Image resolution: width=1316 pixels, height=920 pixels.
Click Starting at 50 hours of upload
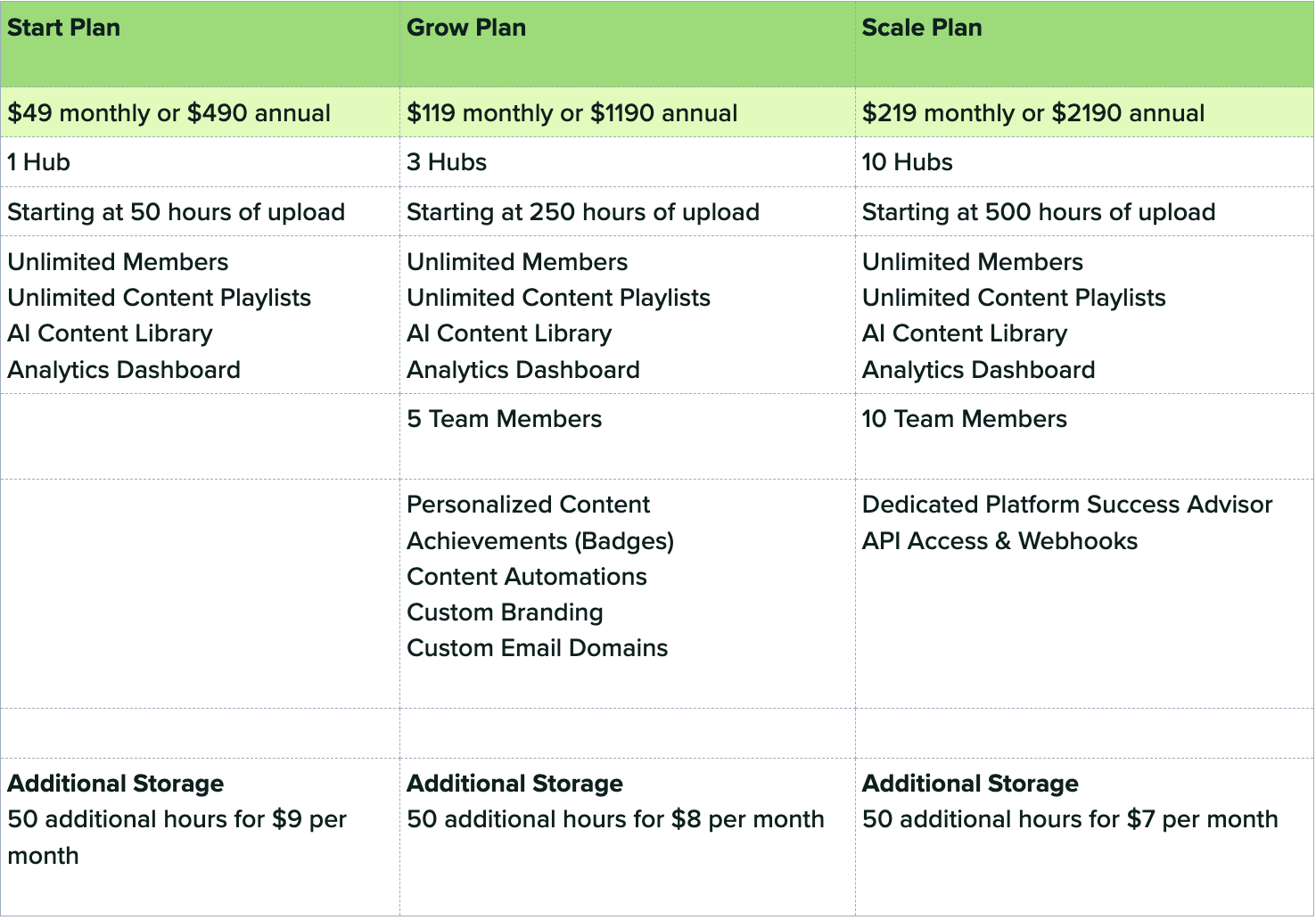coord(177,212)
